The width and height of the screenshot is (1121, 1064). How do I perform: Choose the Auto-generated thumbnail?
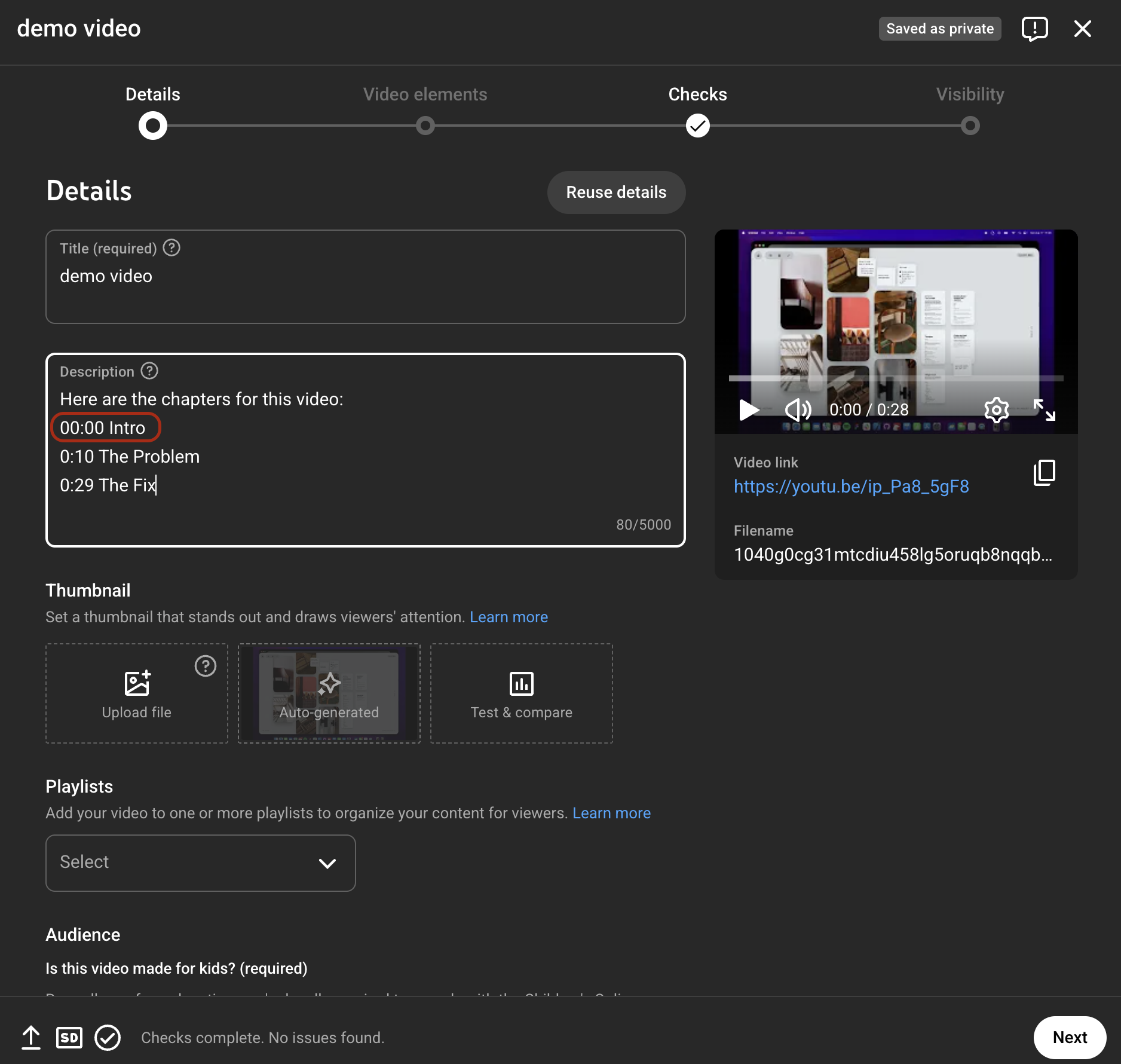[x=329, y=693]
